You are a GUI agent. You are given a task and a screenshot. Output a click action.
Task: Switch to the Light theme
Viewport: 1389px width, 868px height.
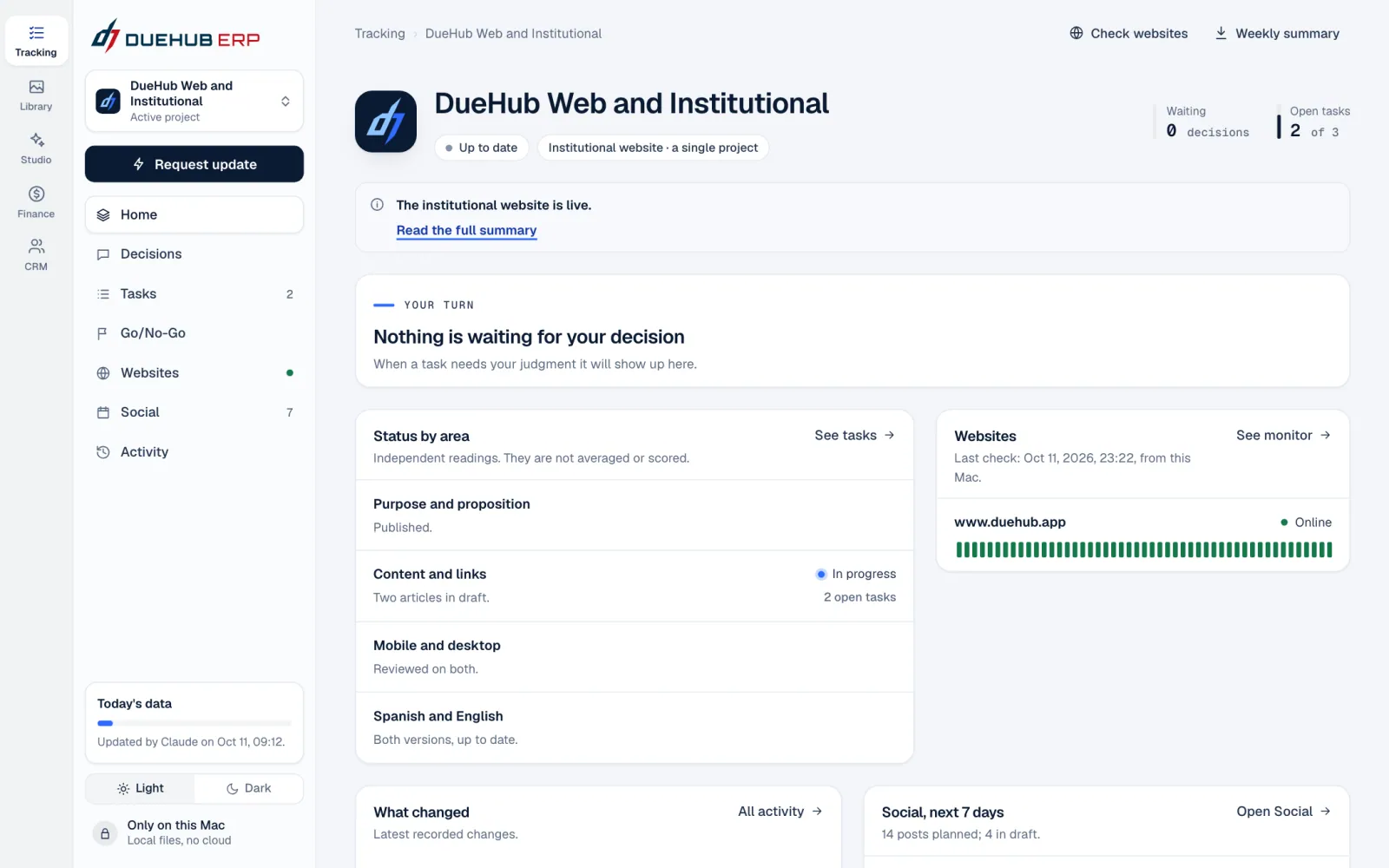pos(141,788)
